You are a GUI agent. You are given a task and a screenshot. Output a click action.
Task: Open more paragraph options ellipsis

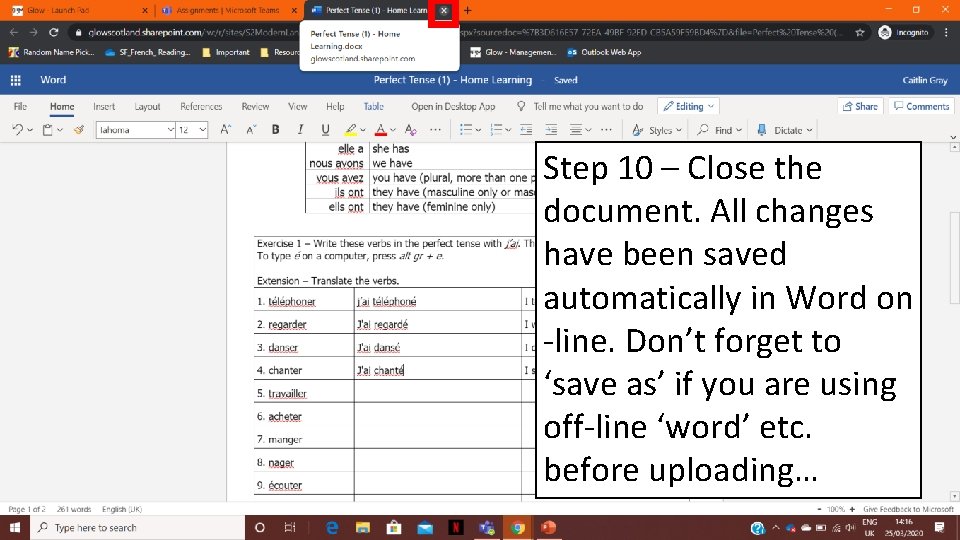click(606, 130)
